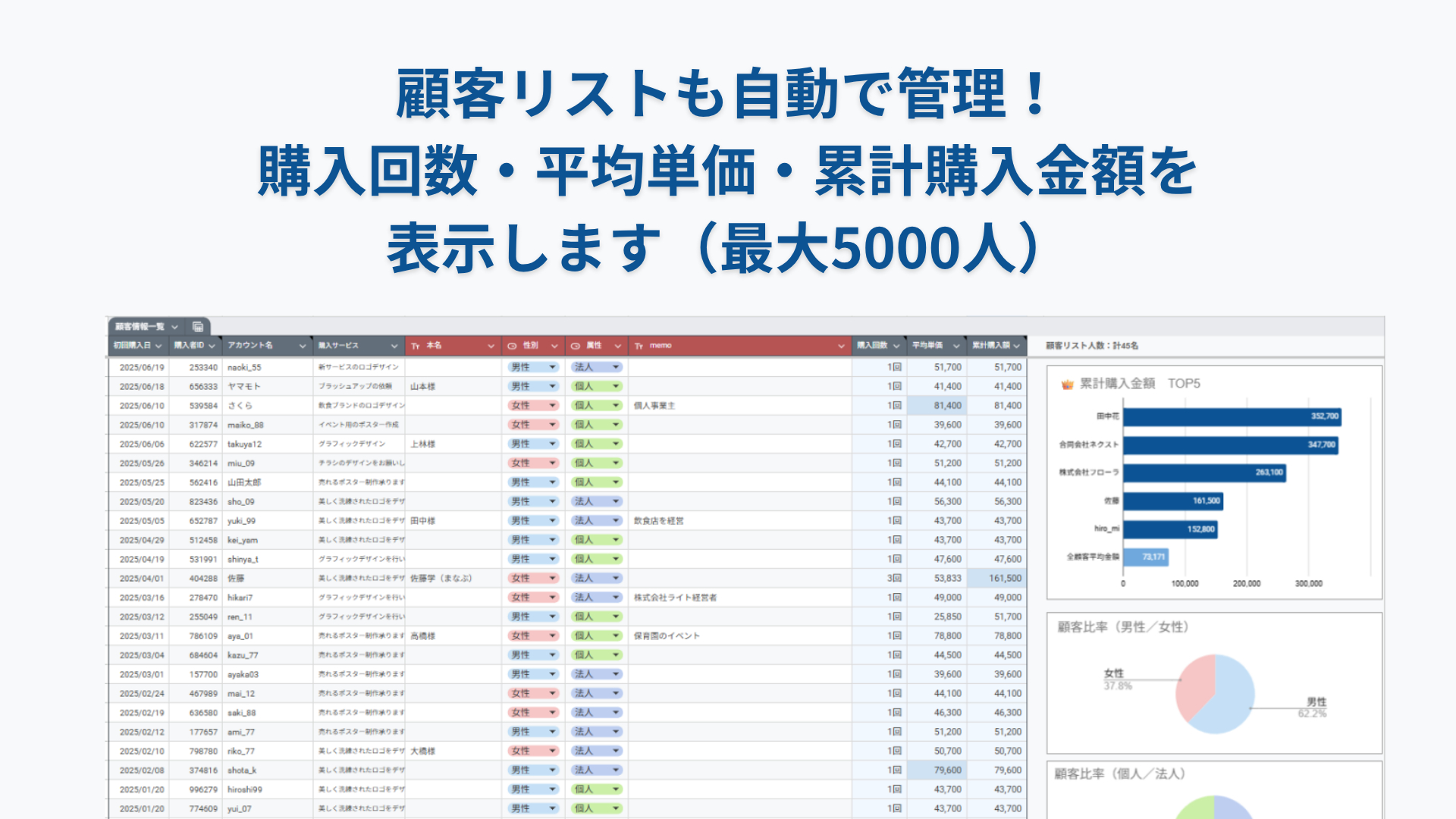Click the 合同会社ネクスト bar showing 347,700
1456x819 pixels.
click(1231, 444)
